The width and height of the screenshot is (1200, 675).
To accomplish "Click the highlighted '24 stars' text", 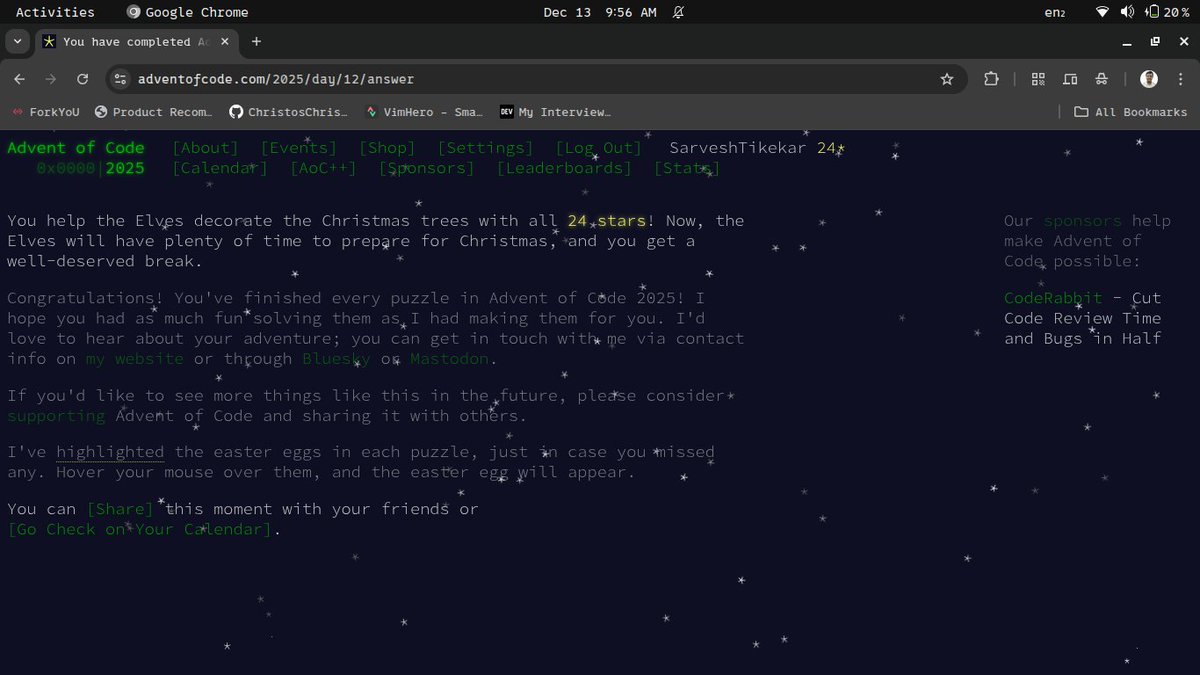I will click(607, 221).
